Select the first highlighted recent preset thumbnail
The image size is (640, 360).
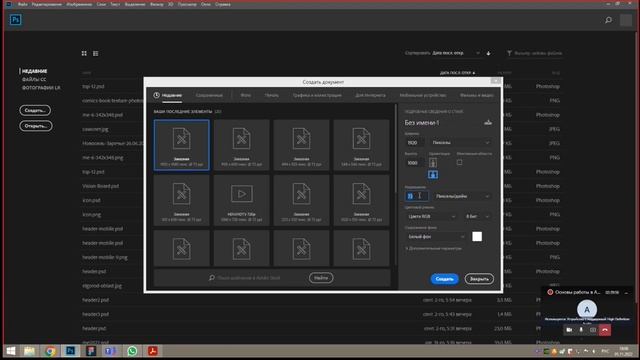point(182,145)
